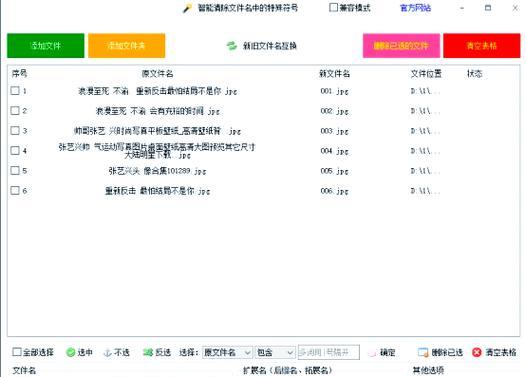The image size is (526, 377).
Task: Check the row 5 checkbox
Action: point(15,170)
